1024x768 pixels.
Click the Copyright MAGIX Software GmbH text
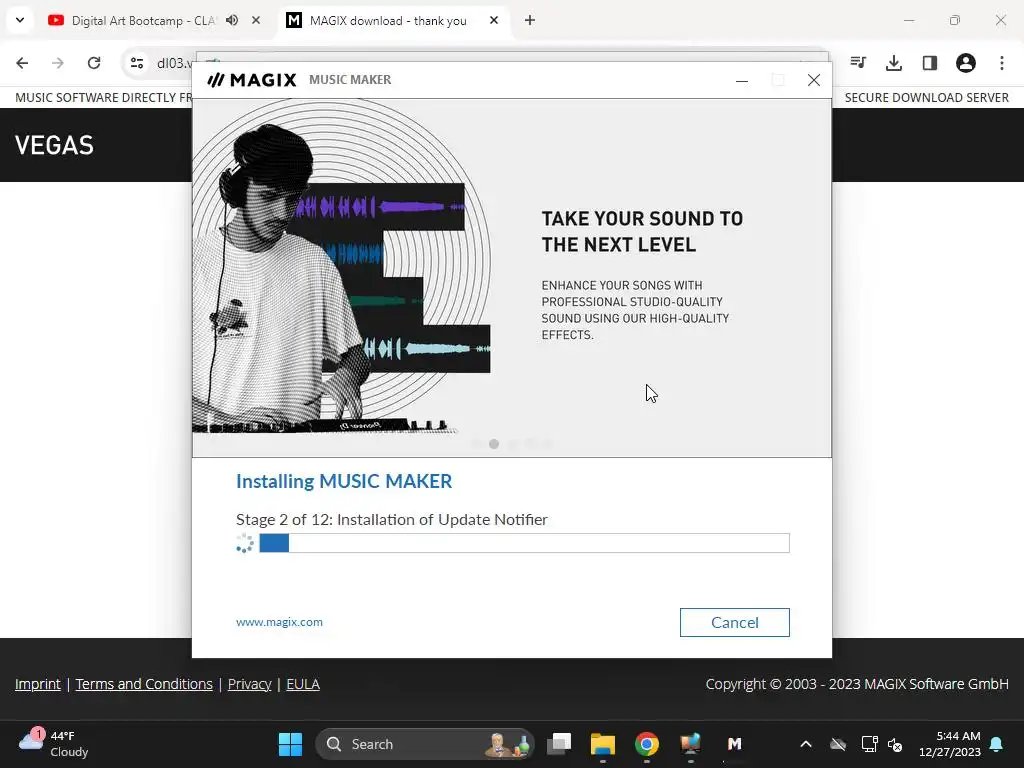857,684
